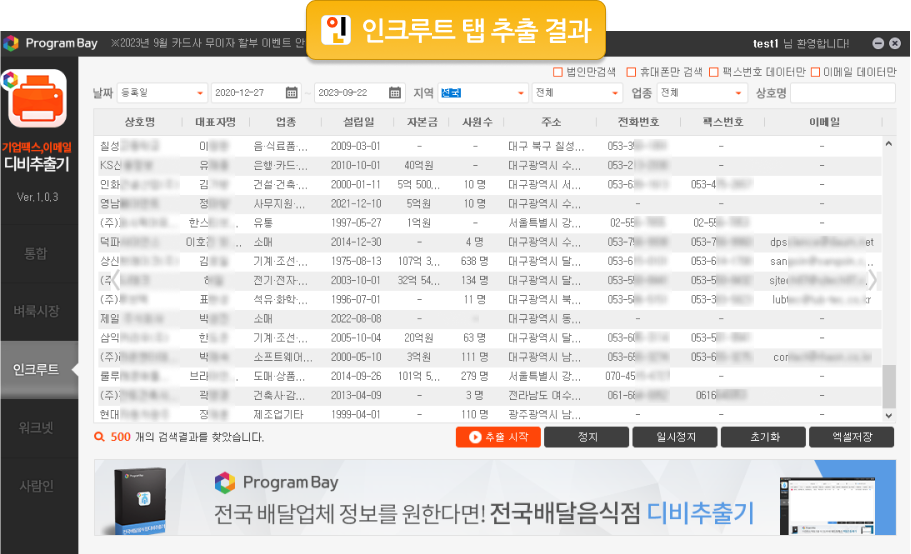The height and width of the screenshot is (554, 911).
Task: Click the 40억원 capital cell
Action: (x=419, y=166)
